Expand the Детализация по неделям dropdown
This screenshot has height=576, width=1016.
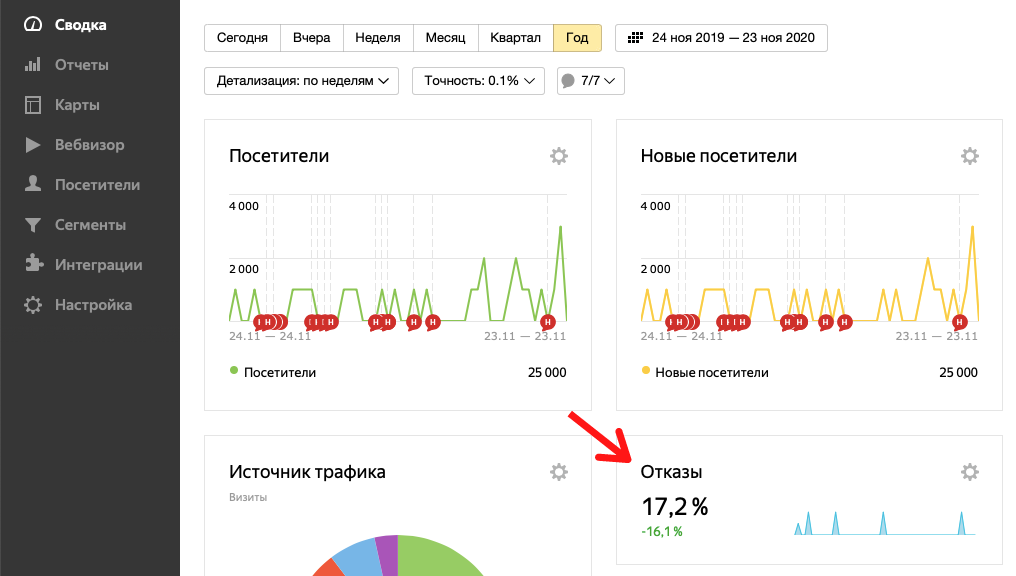point(301,81)
